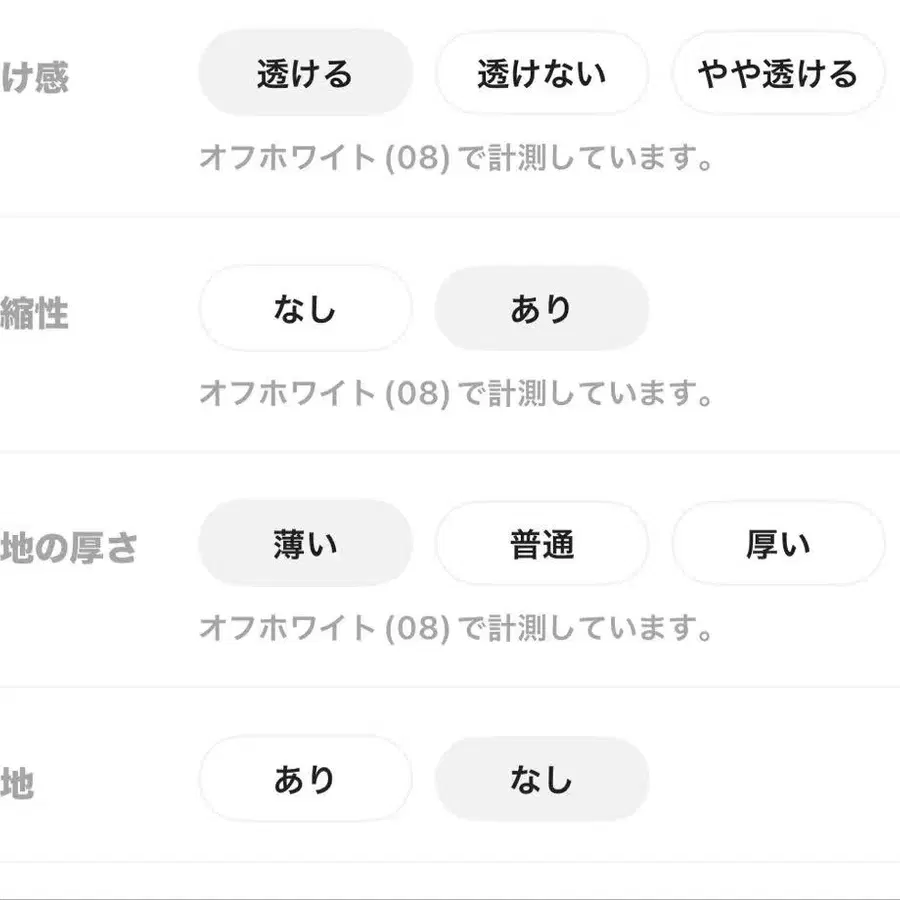900x900 pixels.
Task: Click the divider line below the thickness note
Action: point(450,687)
